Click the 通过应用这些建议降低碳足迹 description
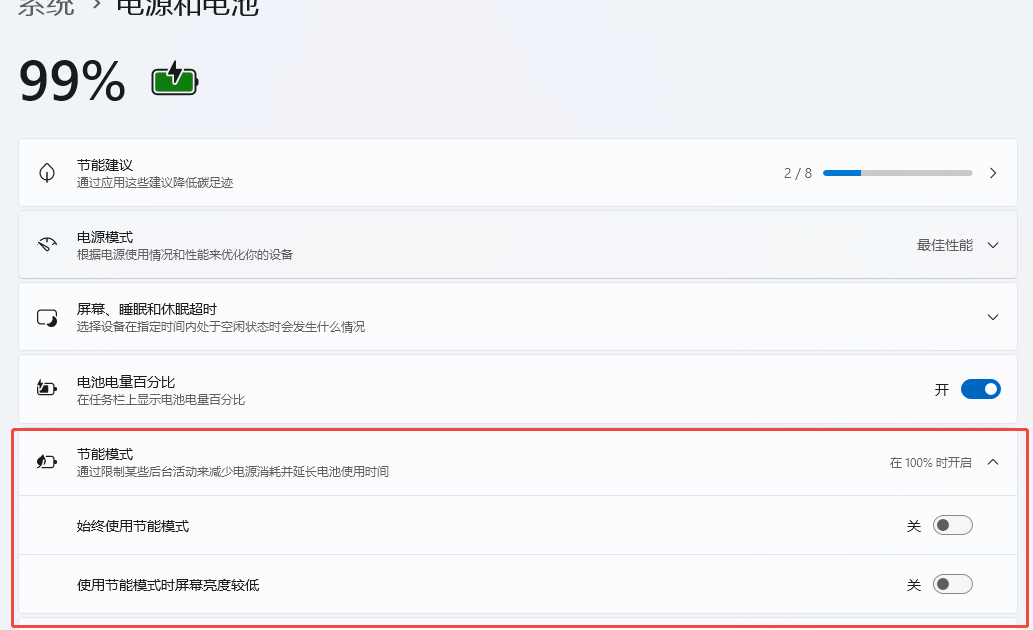1033x630 pixels. point(155,183)
